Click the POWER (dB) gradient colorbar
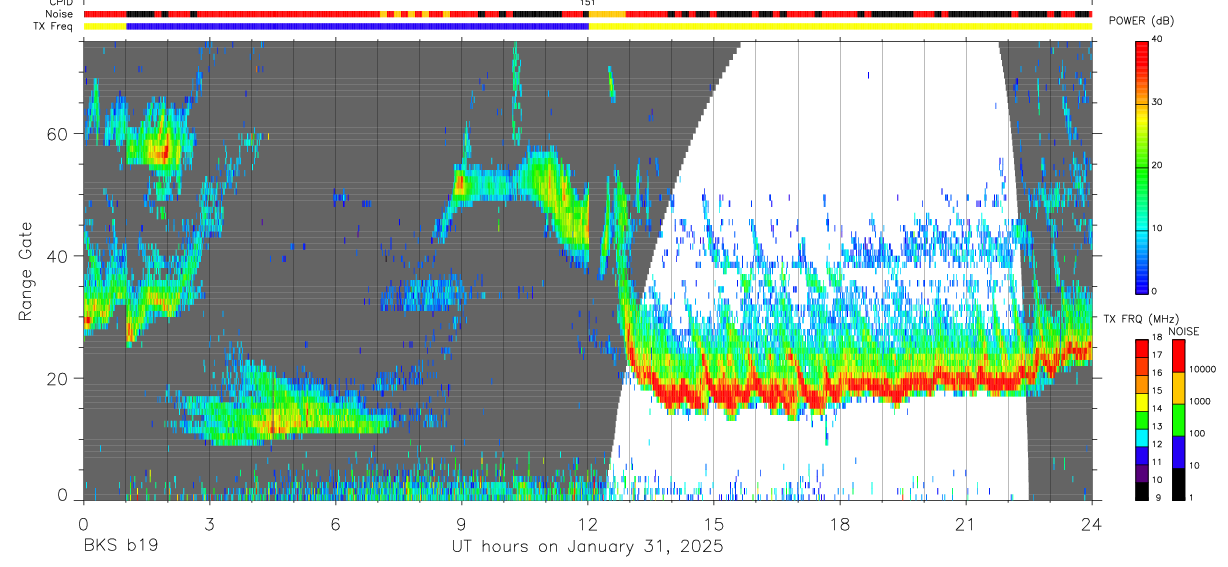1228x567 pixels. point(1141,166)
